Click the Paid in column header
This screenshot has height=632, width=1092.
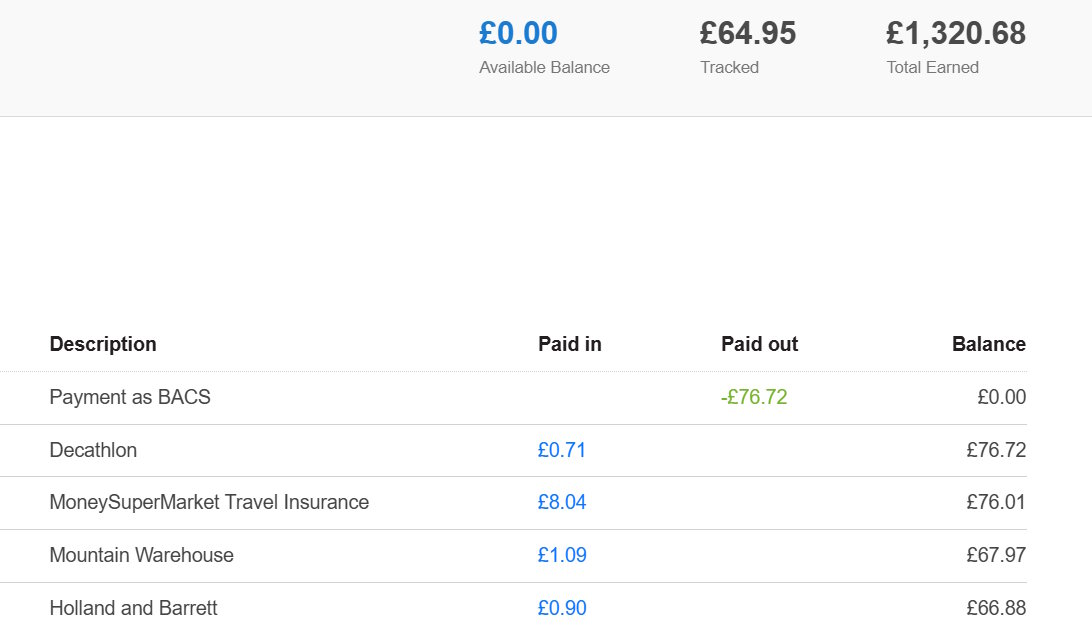click(570, 344)
